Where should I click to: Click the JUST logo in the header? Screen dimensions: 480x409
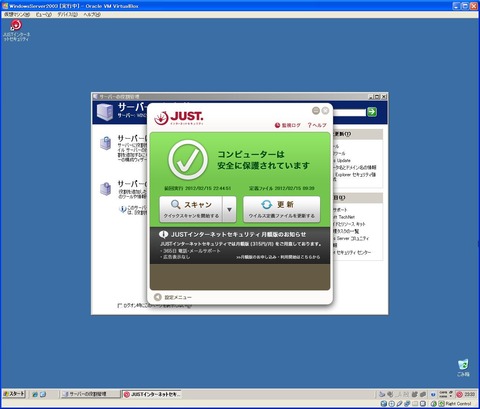coord(179,118)
